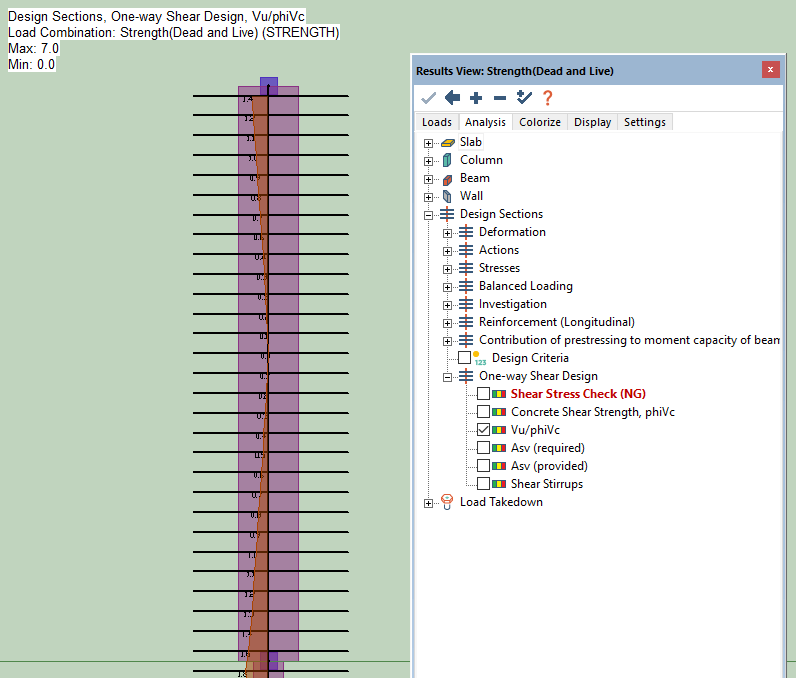The width and height of the screenshot is (796, 678).
Task: Expand the Column tree node
Action: click(429, 161)
